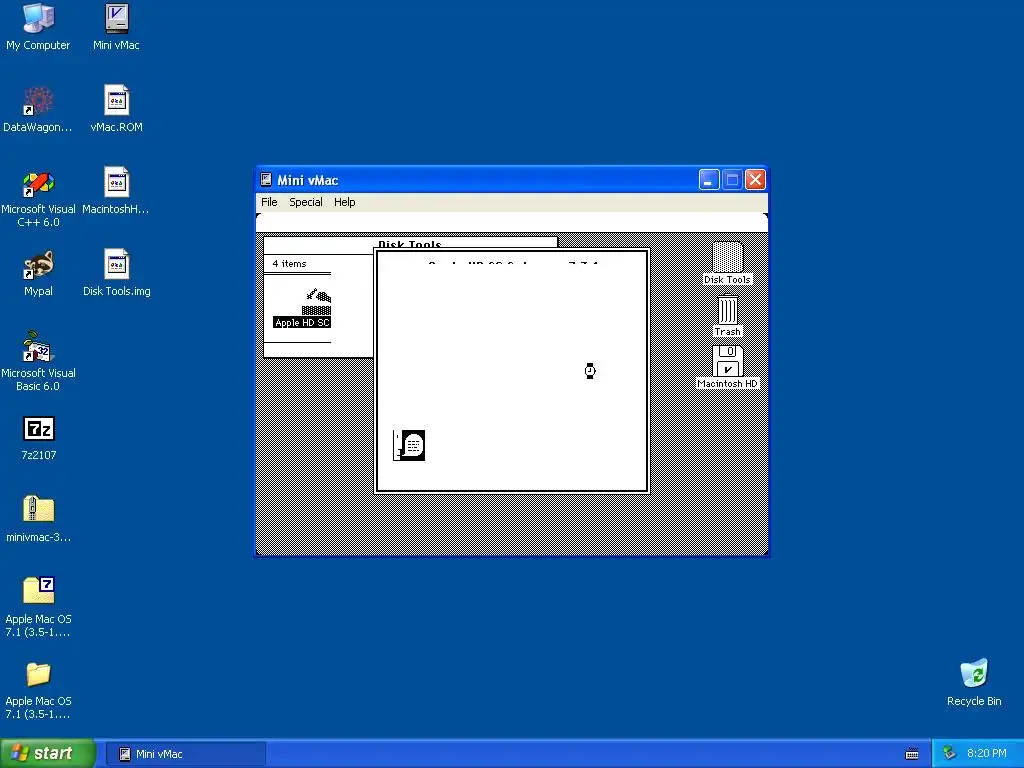
Task: Select Disk Tools.img file icon
Action: 116,274
